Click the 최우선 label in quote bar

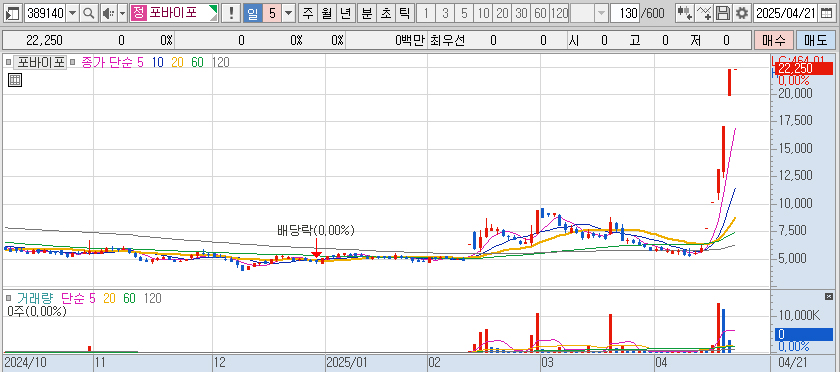coord(448,40)
